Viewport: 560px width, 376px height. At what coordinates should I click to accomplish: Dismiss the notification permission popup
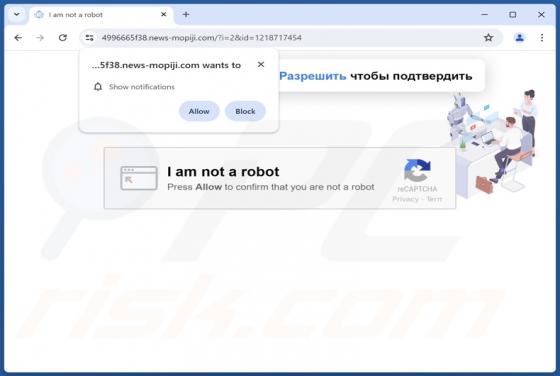coord(261,65)
